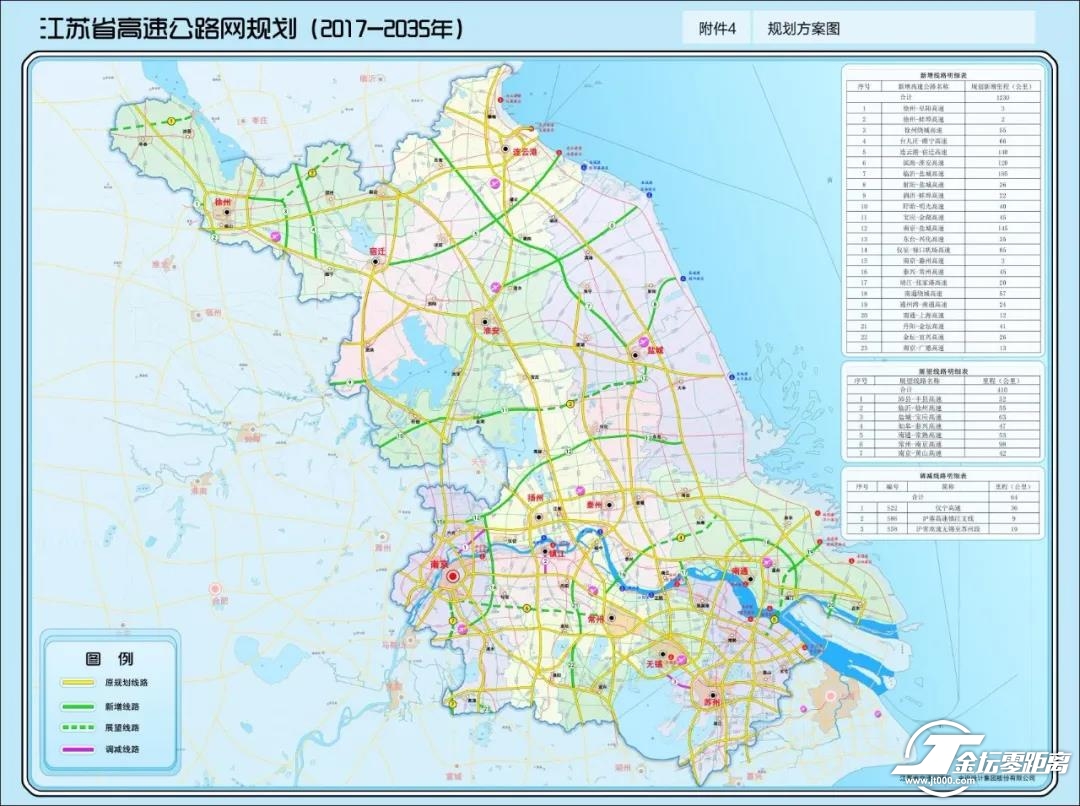Click the city dot marker at 无锡
The width and height of the screenshot is (1080, 806).
(x=663, y=654)
